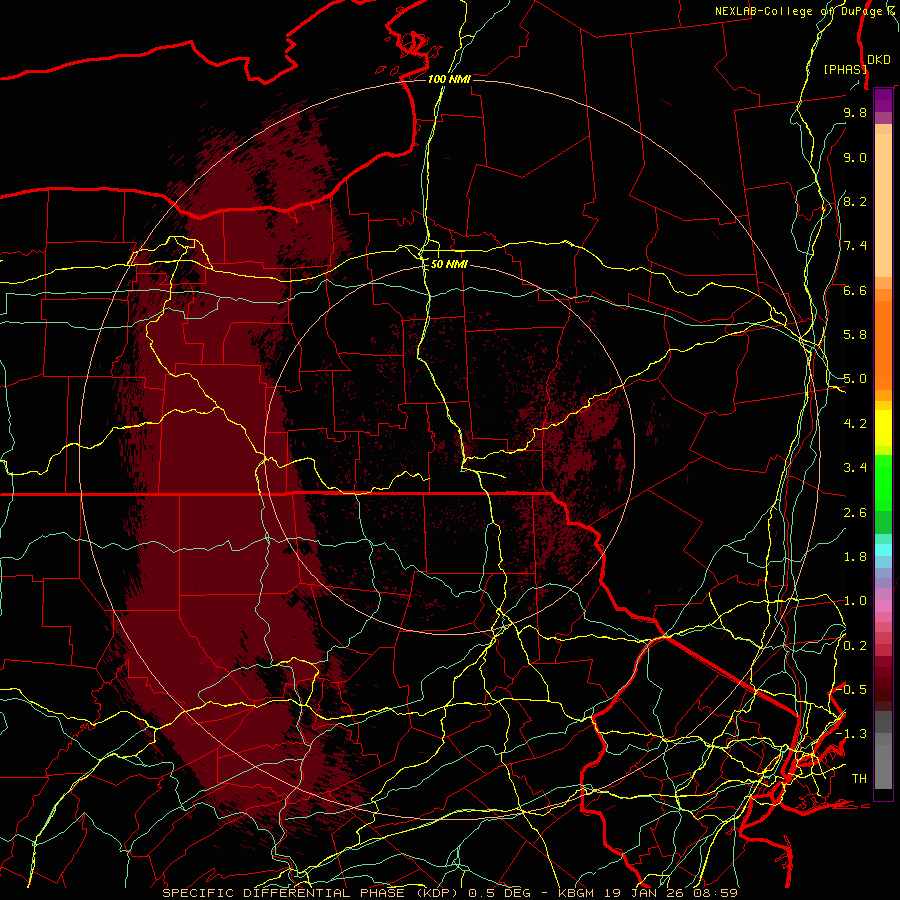Pick the cyan band of the color scale
Screen dimensions: 900x900
tap(883, 550)
